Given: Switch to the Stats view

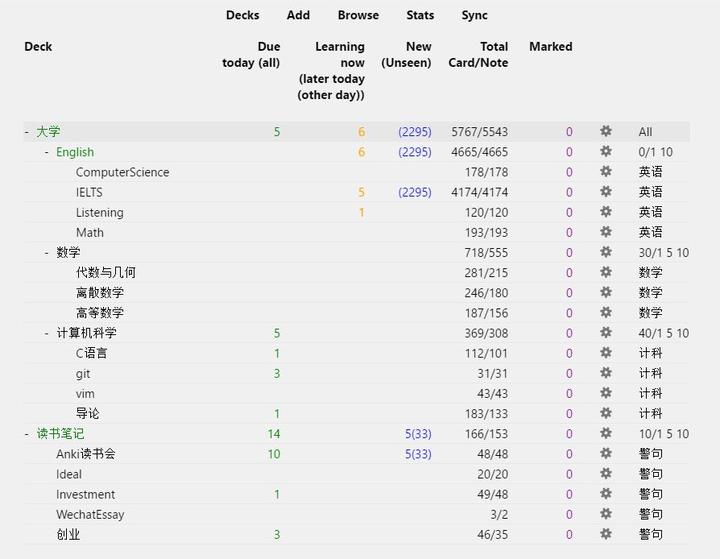Looking at the screenshot, I should click(x=420, y=15).
